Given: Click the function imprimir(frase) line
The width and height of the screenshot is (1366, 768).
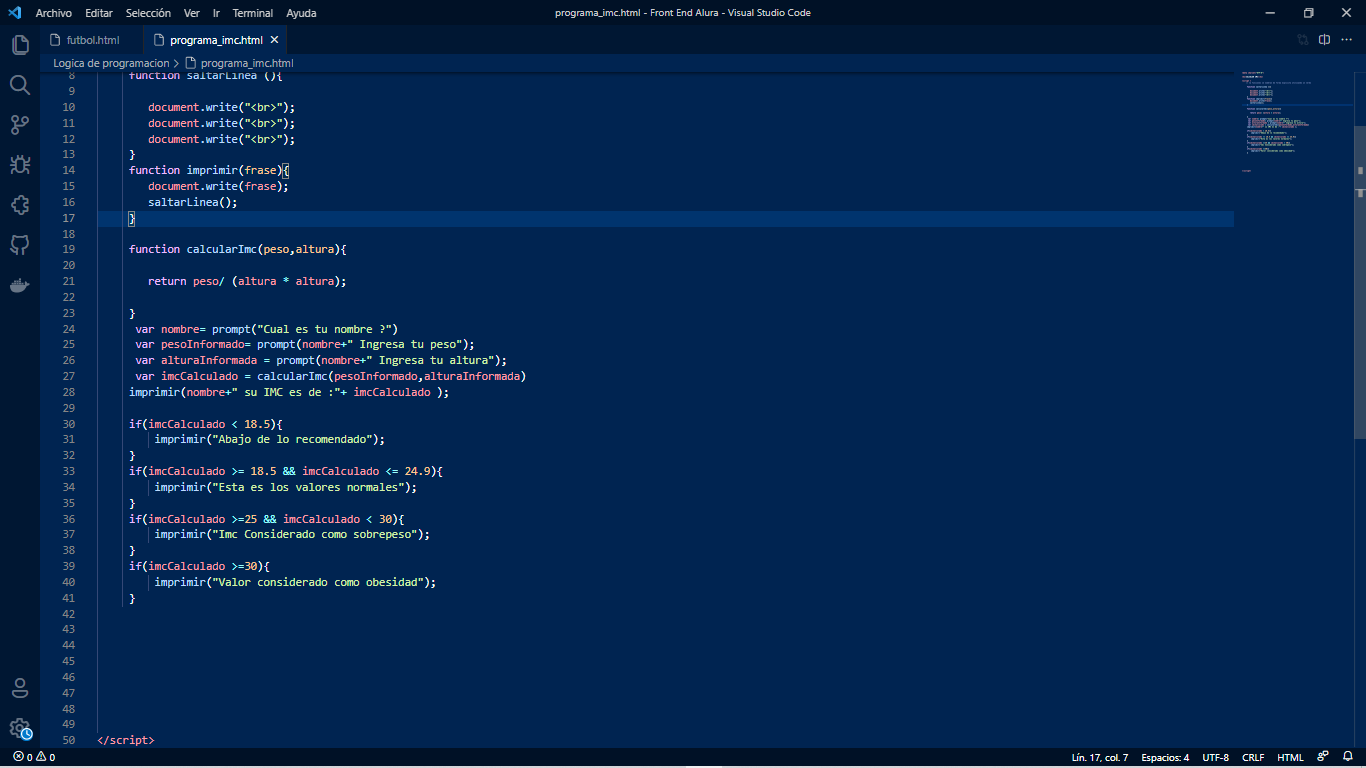Looking at the screenshot, I should coord(209,170).
